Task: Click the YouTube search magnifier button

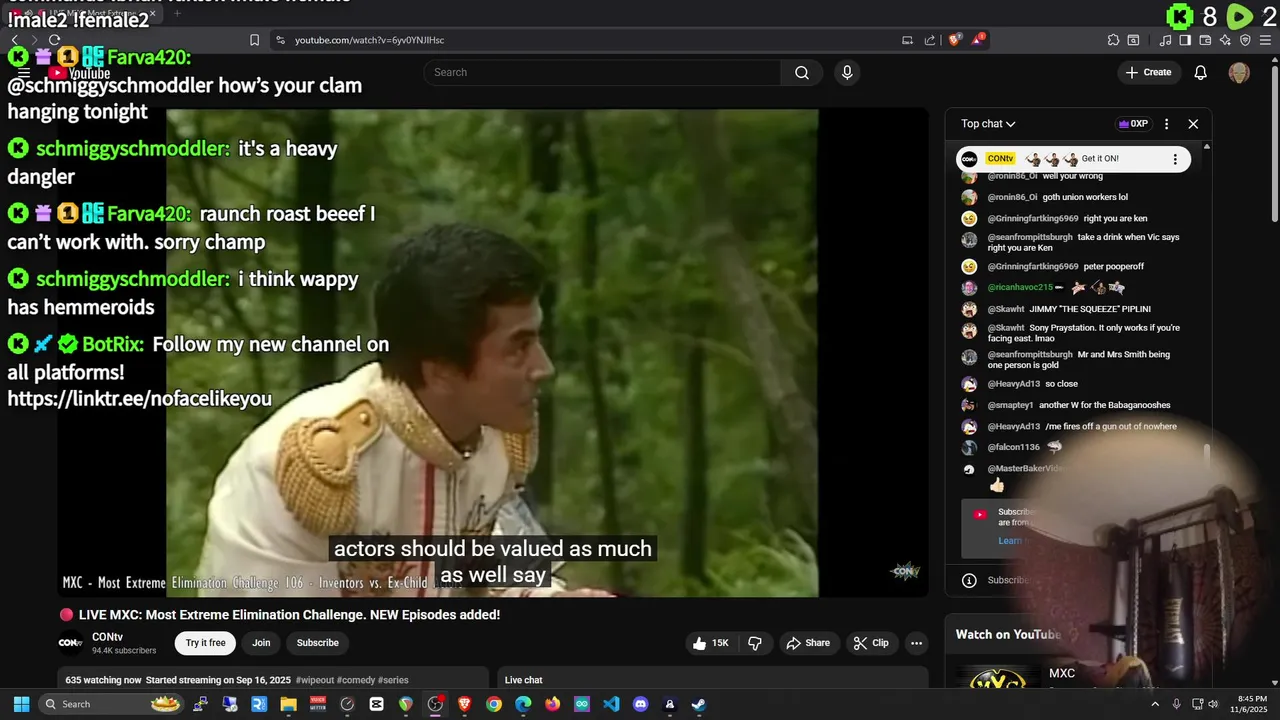Action: tap(801, 72)
